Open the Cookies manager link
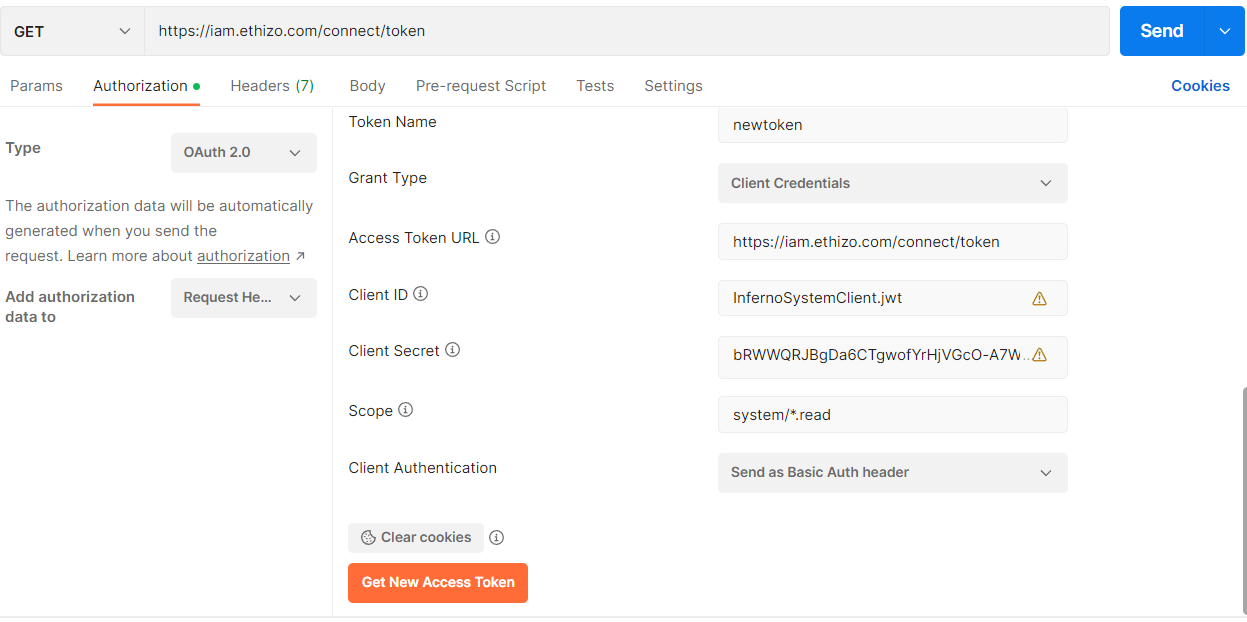1247x622 pixels. (x=1200, y=85)
